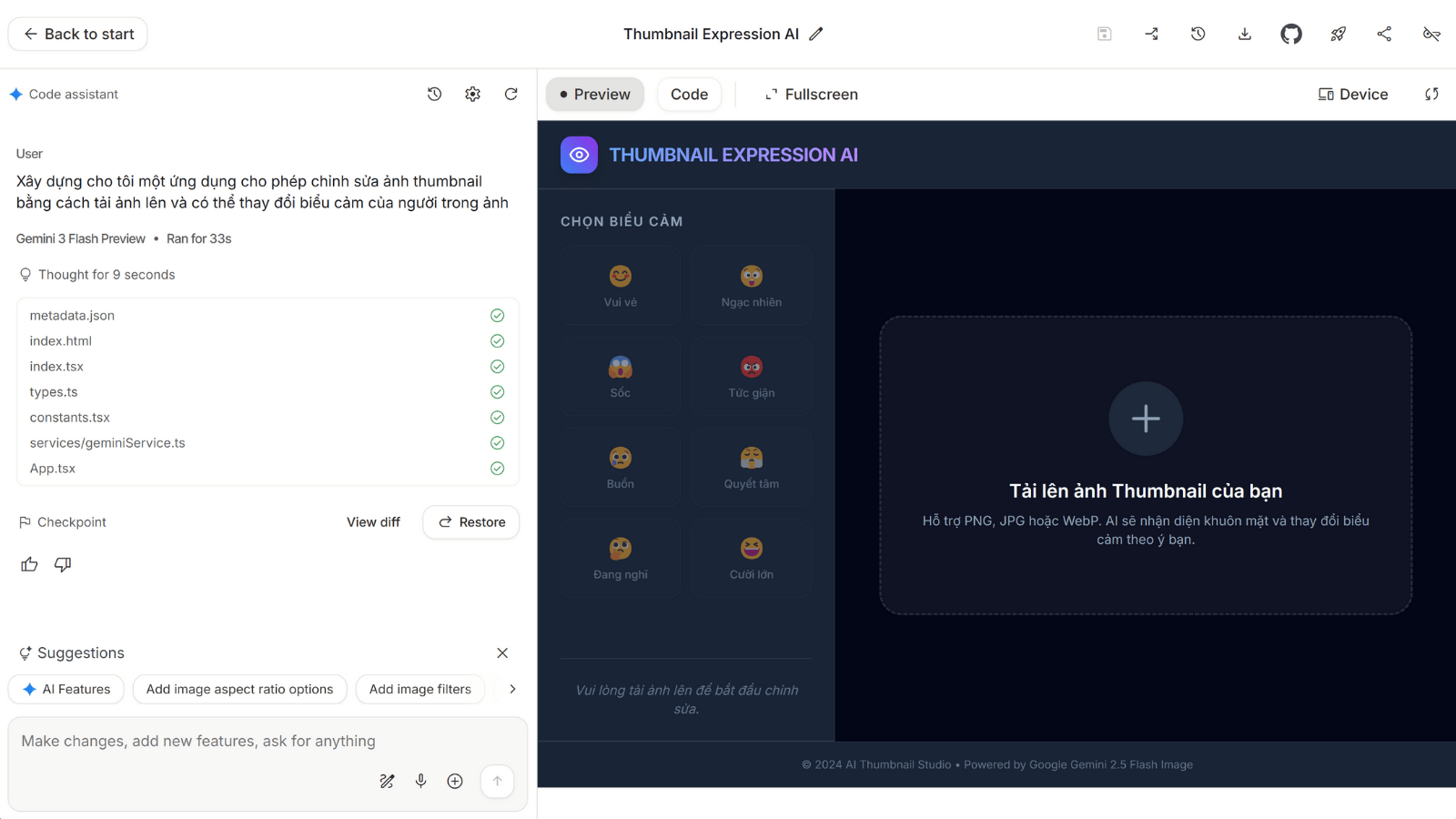The height and width of the screenshot is (819, 1456).
Task: Select the pencil edit icon near prompt input
Action: 387,781
